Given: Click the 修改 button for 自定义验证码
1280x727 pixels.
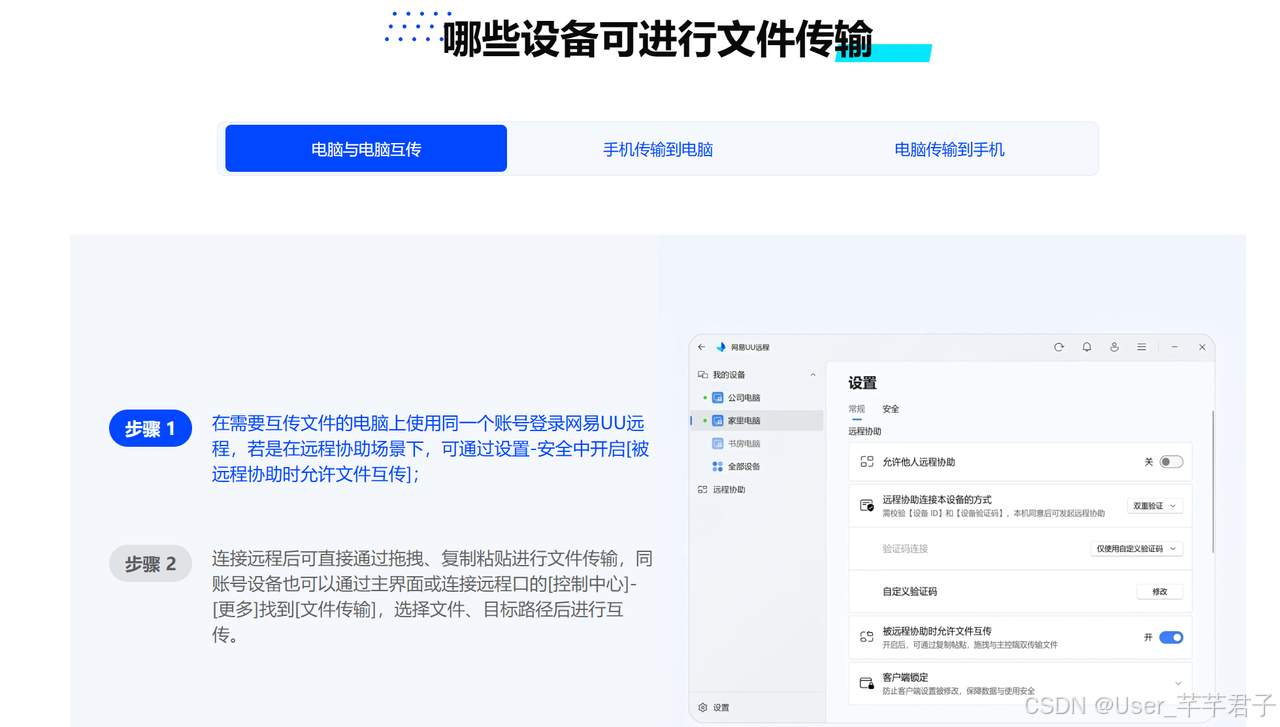Looking at the screenshot, I should click(x=1160, y=592).
